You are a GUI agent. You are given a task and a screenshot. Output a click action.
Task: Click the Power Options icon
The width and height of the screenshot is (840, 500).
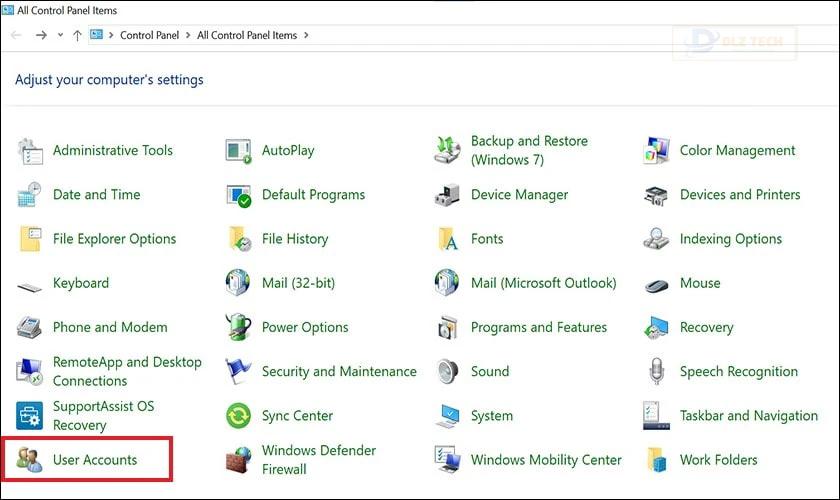coord(238,327)
